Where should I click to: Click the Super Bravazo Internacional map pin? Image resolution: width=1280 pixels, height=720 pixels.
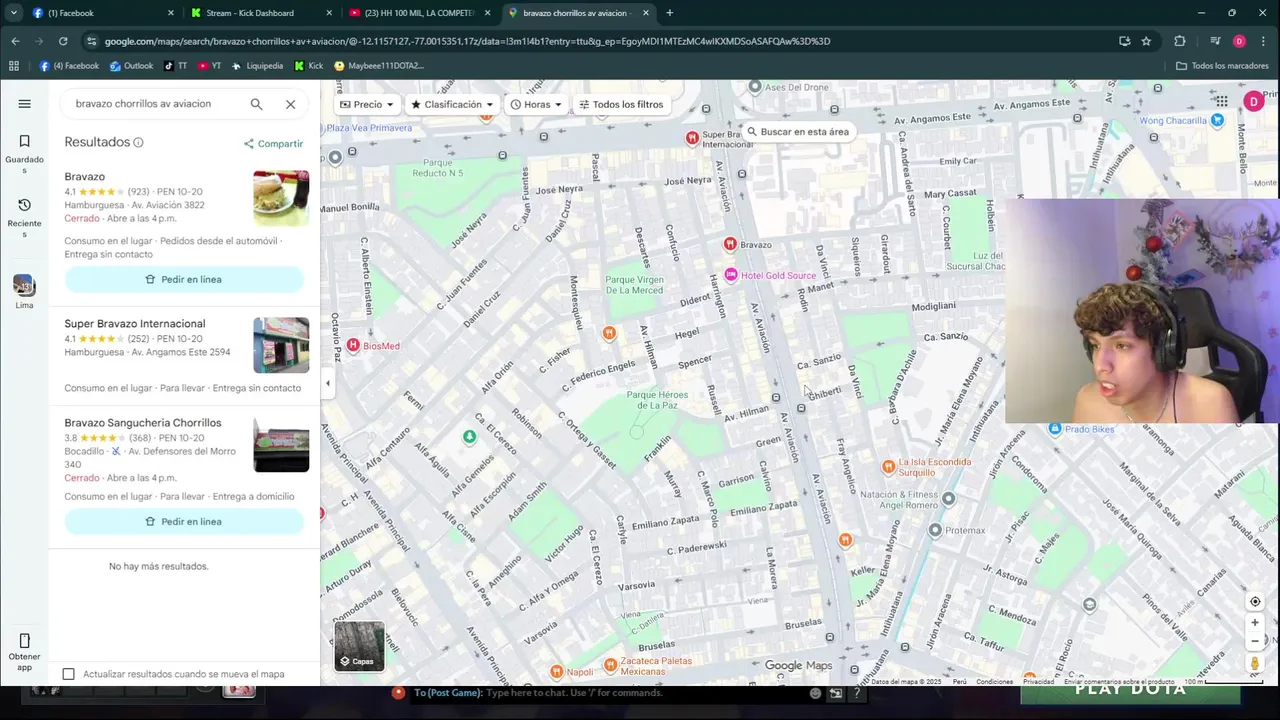coord(692,137)
